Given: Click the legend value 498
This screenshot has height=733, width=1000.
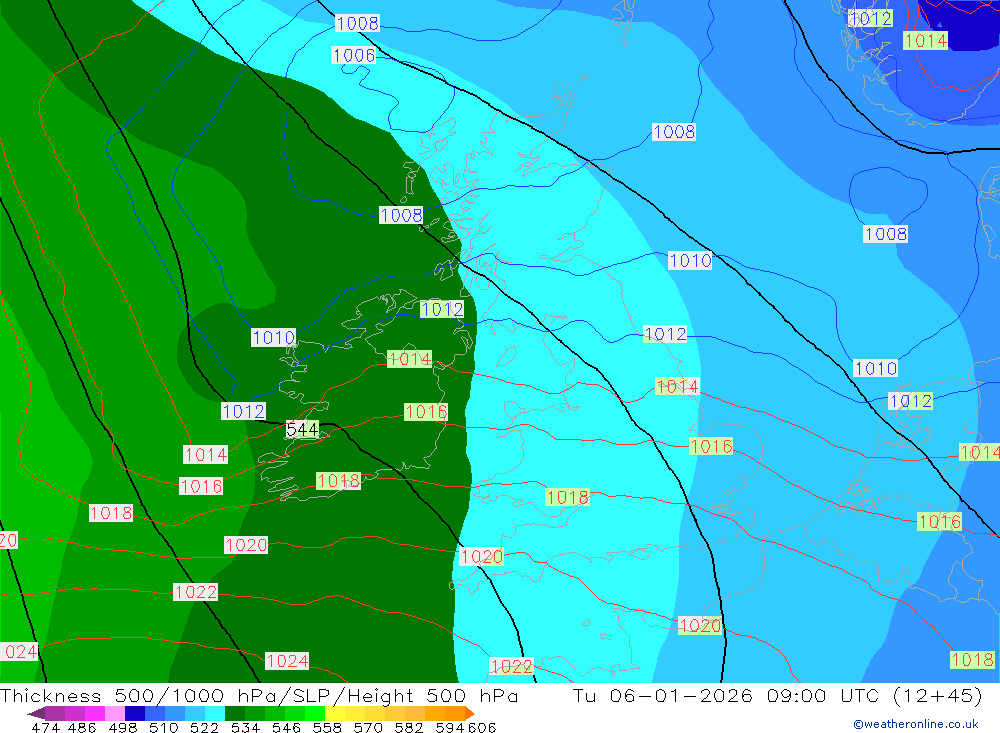Looking at the screenshot, I should [122, 727].
